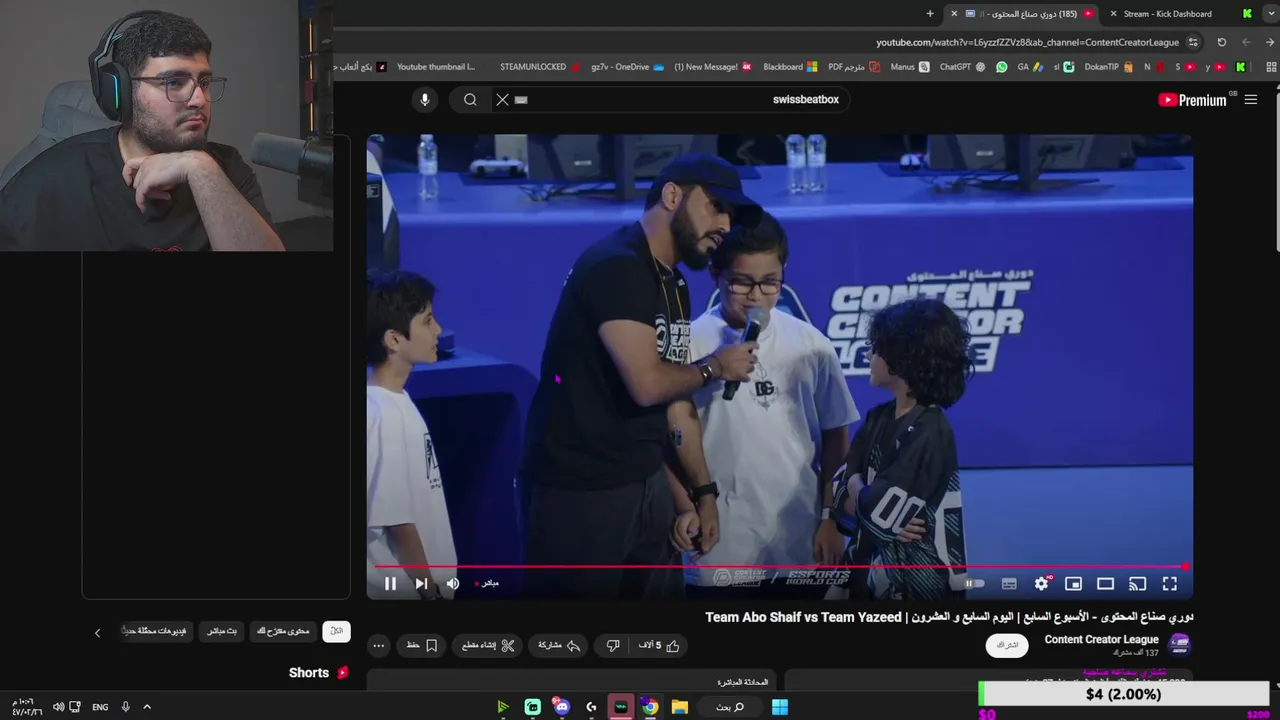Skip to the next video

[x=421, y=584]
